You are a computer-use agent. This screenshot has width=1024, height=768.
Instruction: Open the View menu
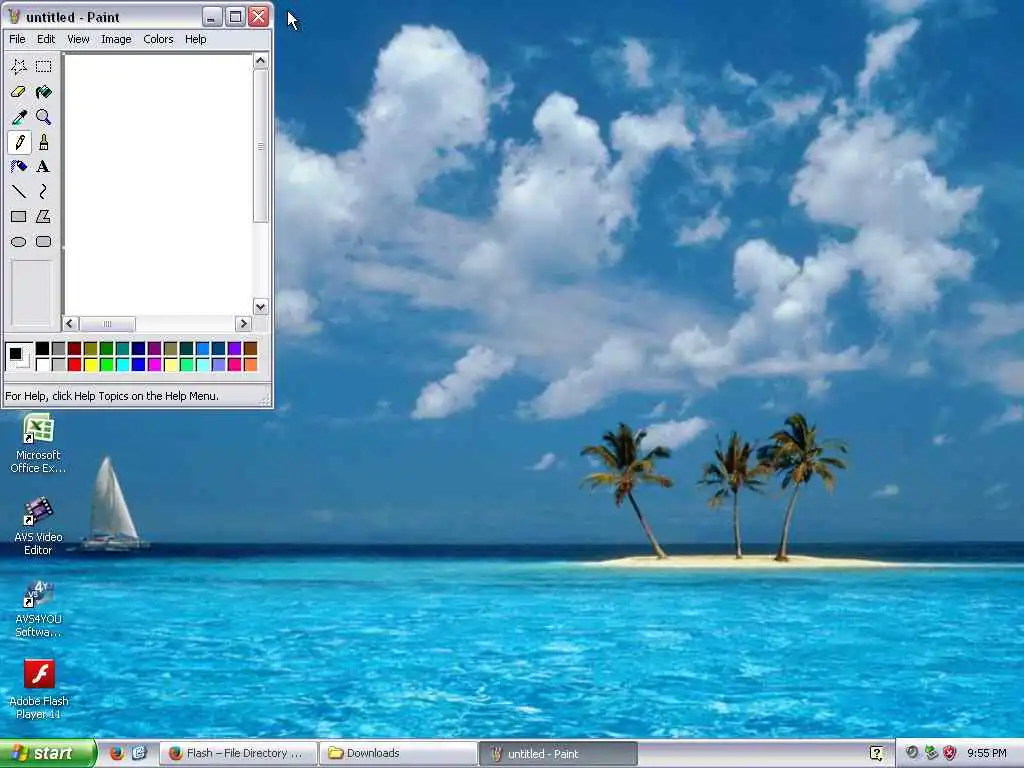pyautogui.click(x=78, y=39)
